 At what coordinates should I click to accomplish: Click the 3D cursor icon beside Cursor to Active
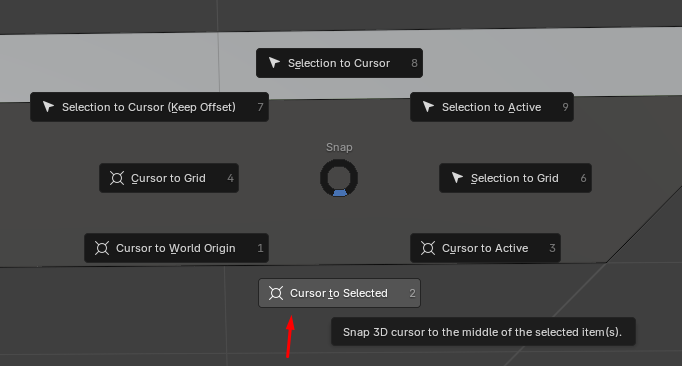coord(428,248)
